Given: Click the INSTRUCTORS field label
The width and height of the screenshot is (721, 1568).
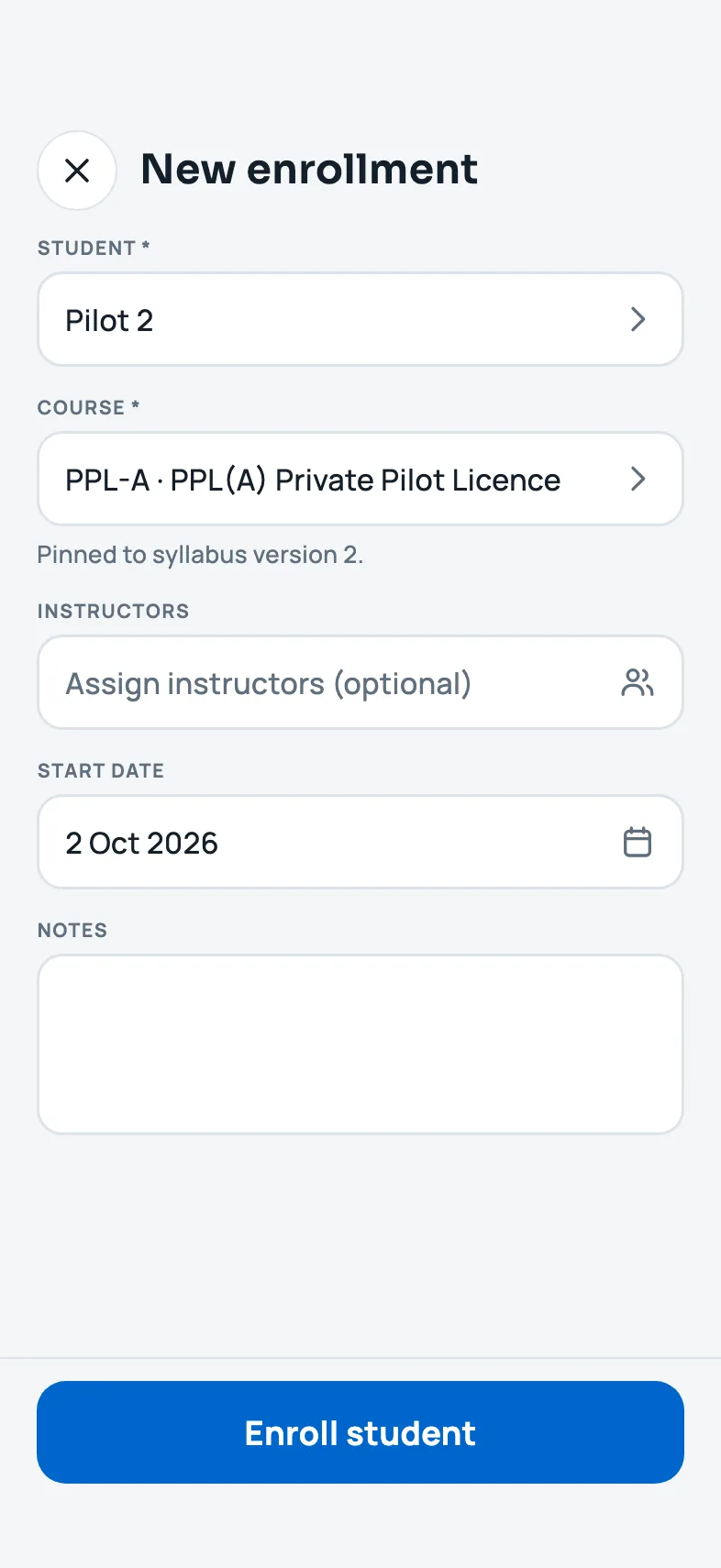Looking at the screenshot, I should [x=113, y=612].
